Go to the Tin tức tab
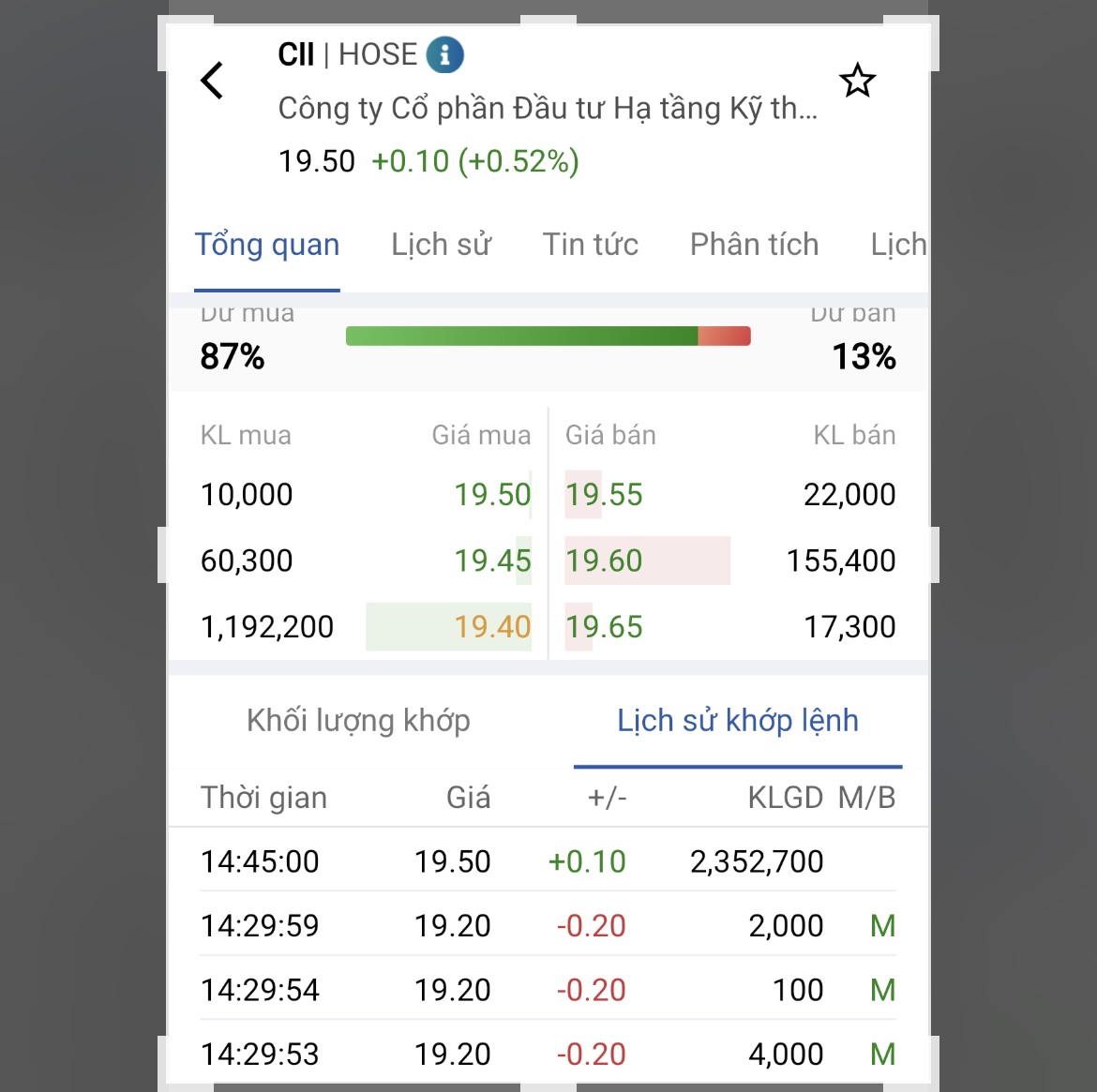The height and width of the screenshot is (1092, 1097). 590,245
